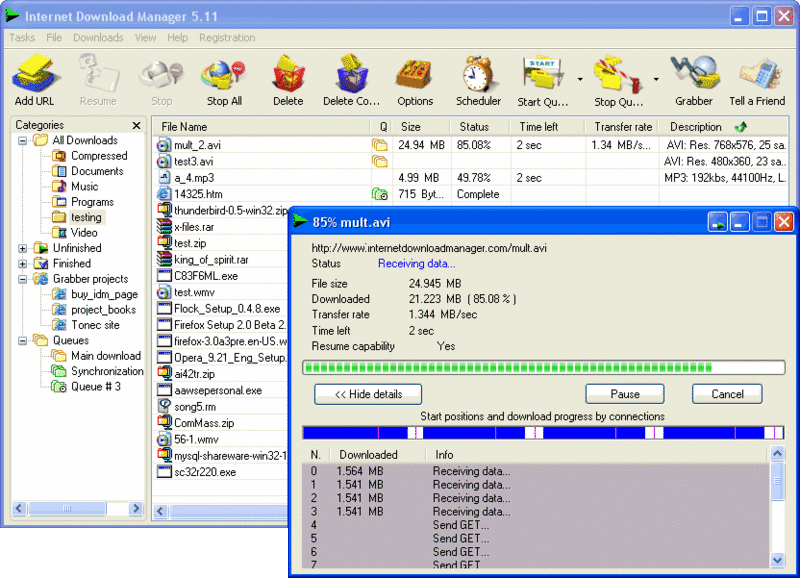Expand the Unfinished tree node
Image resolution: width=800 pixels, height=578 pixels.
(22, 248)
